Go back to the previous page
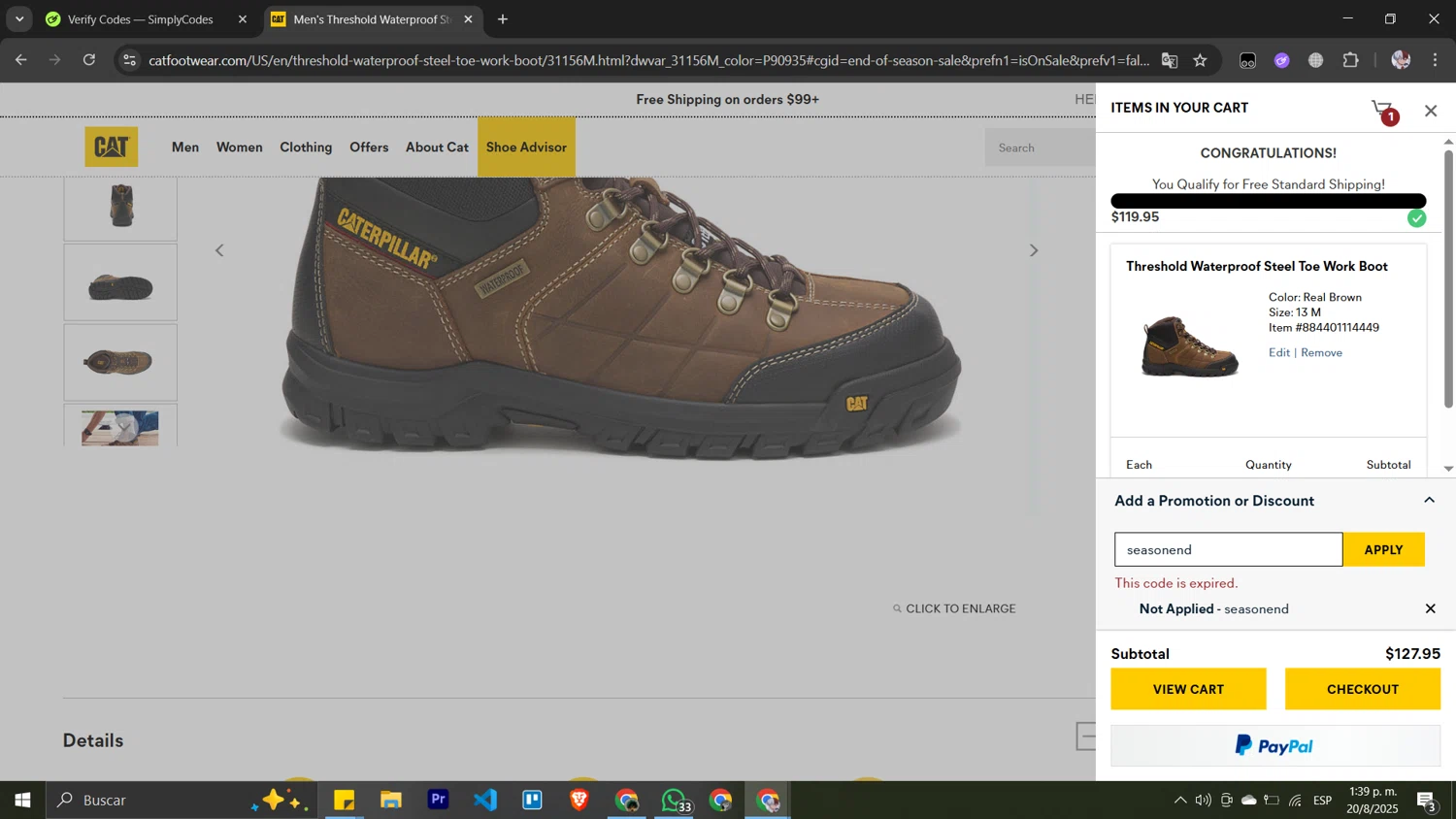The image size is (1456, 819). [x=21, y=60]
